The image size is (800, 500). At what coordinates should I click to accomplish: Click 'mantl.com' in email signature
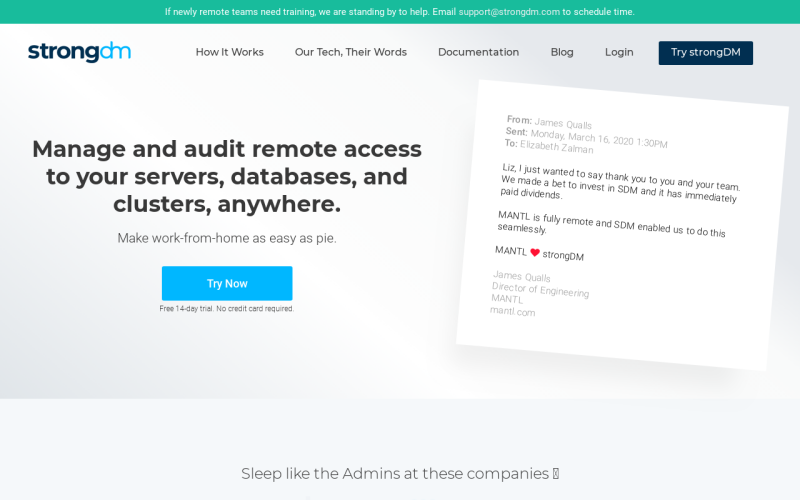click(512, 311)
